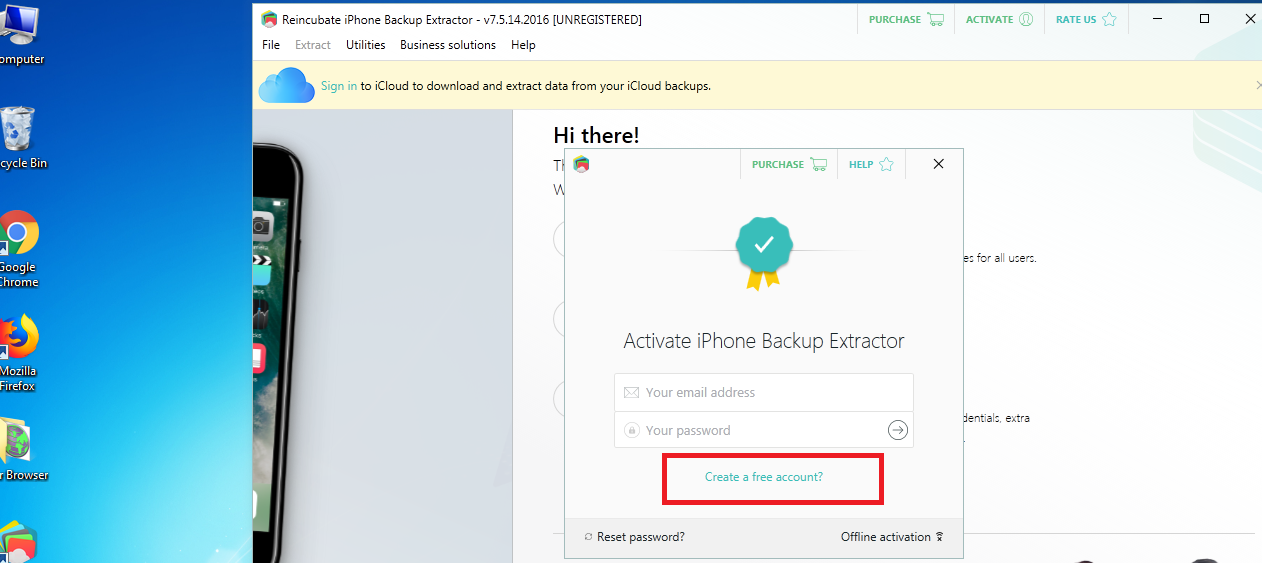Click the Mozilla Firefox desktop icon

point(18,353)
